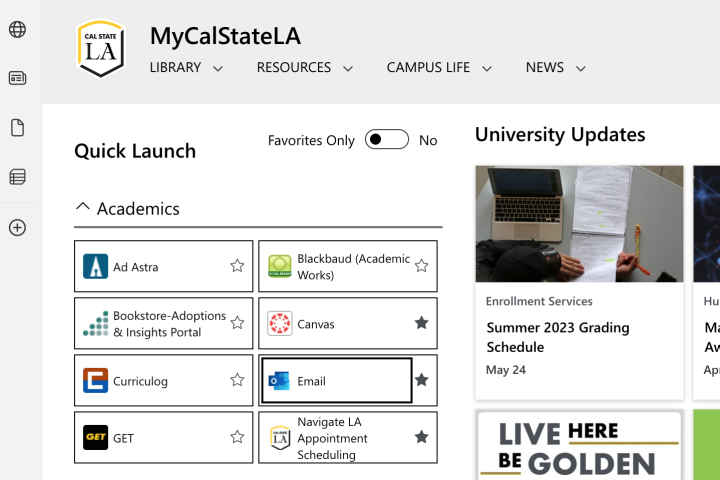Open the My lists icon in sidebar
Image resolution: width=720 pixels, height=480 pixels.
17,176
